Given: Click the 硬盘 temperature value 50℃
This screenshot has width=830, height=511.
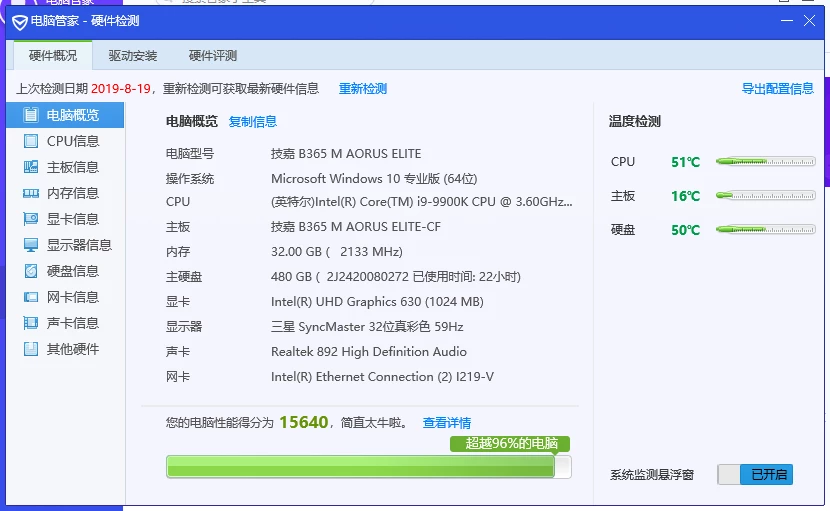Looking at the screenshot, I should pos(685,230).
